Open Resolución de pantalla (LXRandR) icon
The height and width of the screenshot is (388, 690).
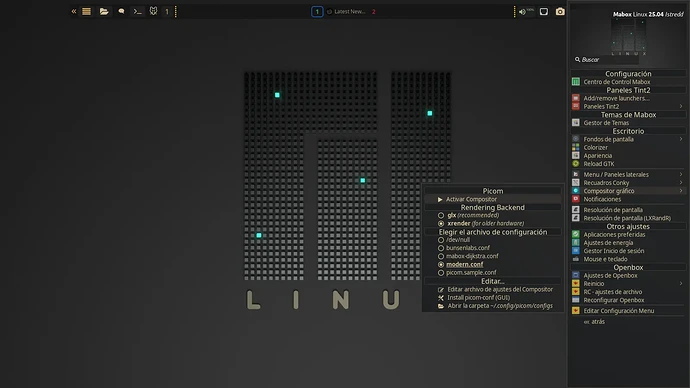pos(576,218)
